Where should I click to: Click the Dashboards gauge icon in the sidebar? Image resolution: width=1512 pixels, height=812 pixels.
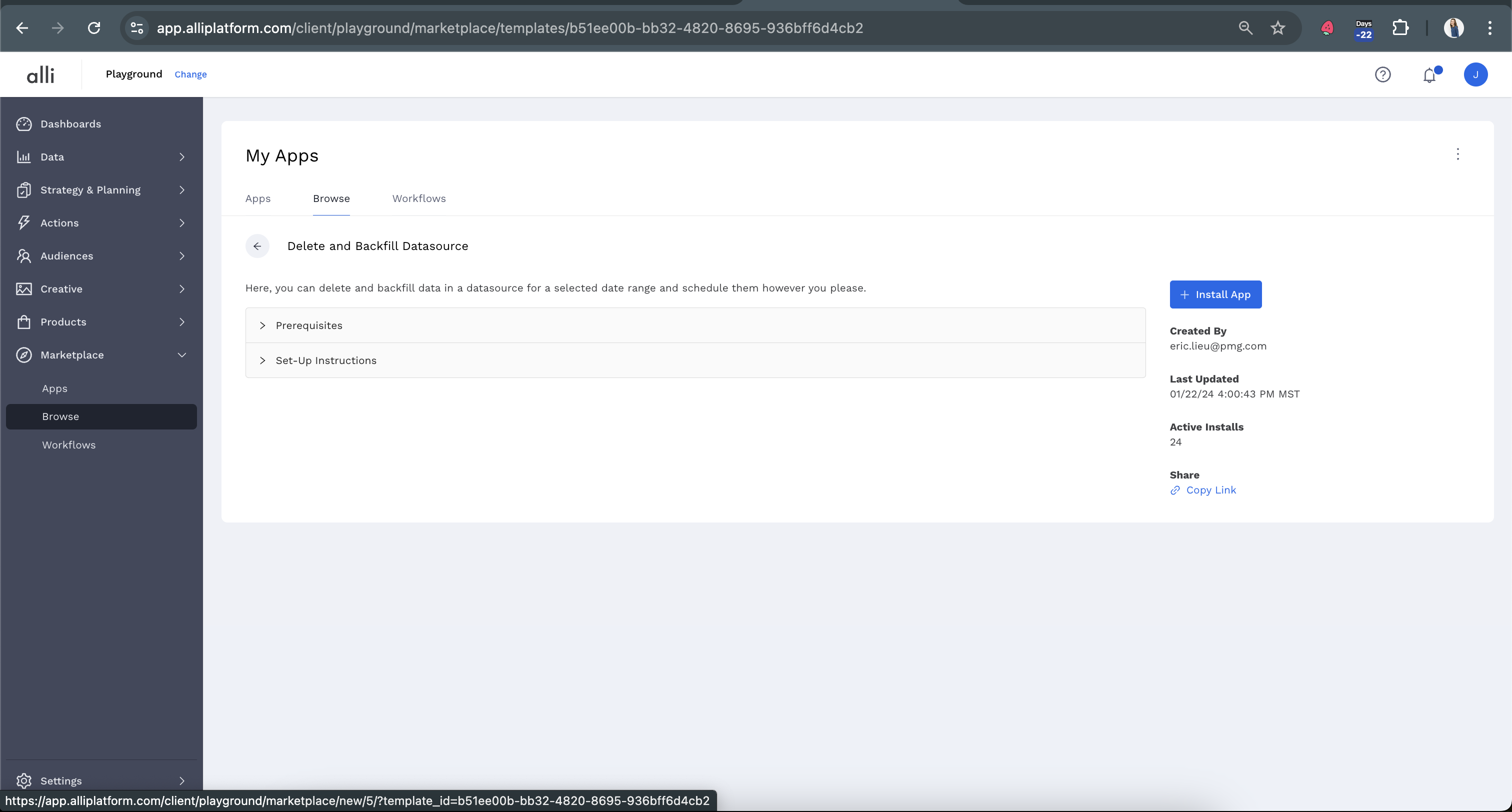point(24,124)
